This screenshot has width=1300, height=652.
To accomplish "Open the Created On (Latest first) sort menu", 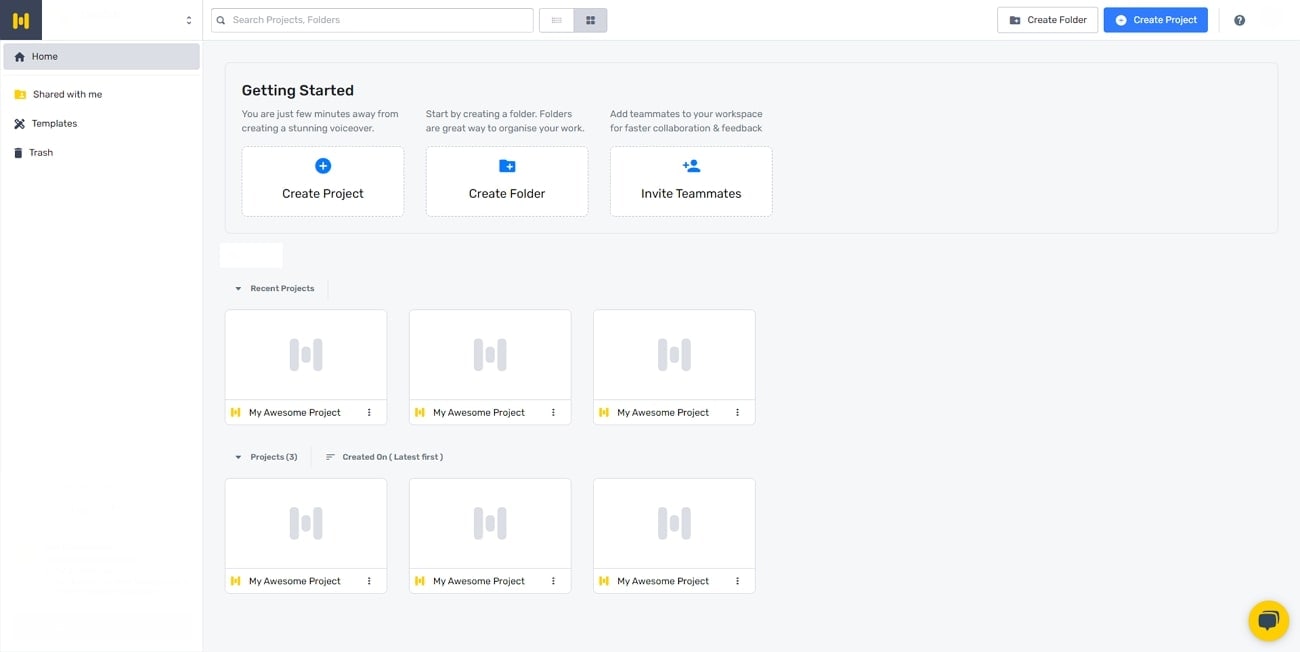I will pos(384,457).
